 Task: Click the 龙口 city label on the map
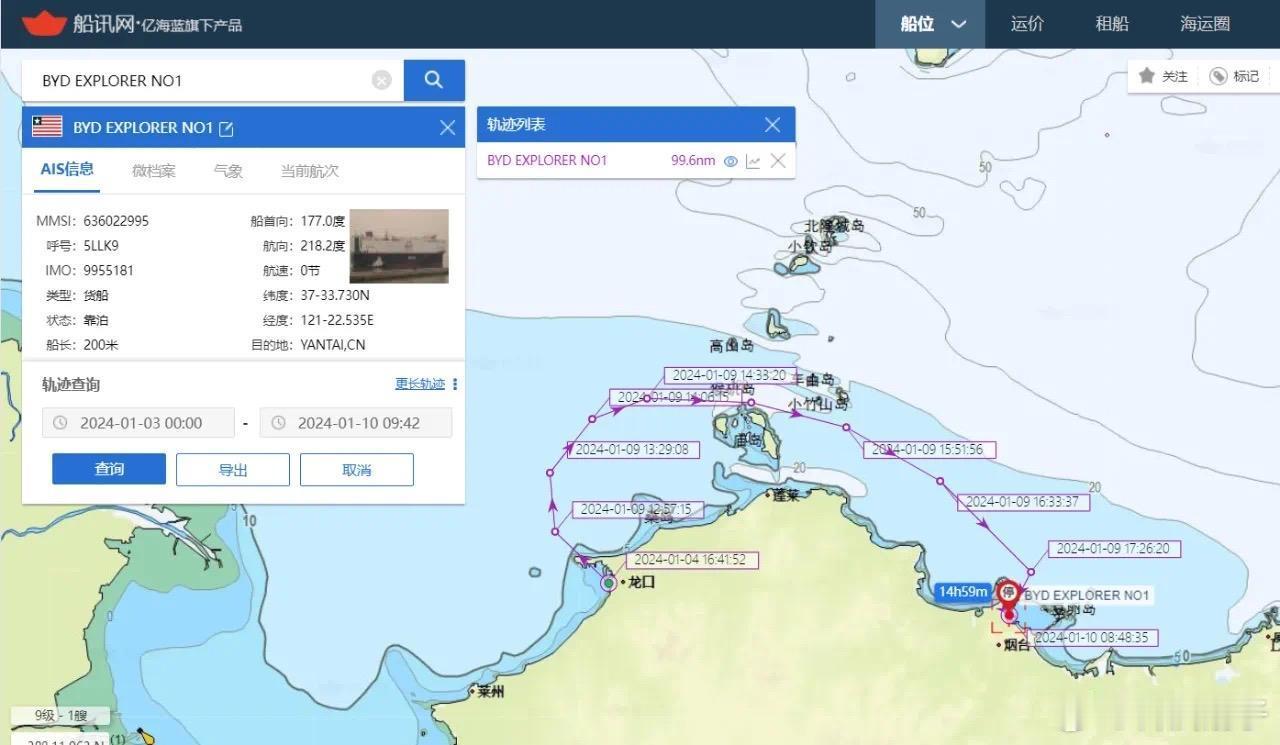(x=641, y=582)
